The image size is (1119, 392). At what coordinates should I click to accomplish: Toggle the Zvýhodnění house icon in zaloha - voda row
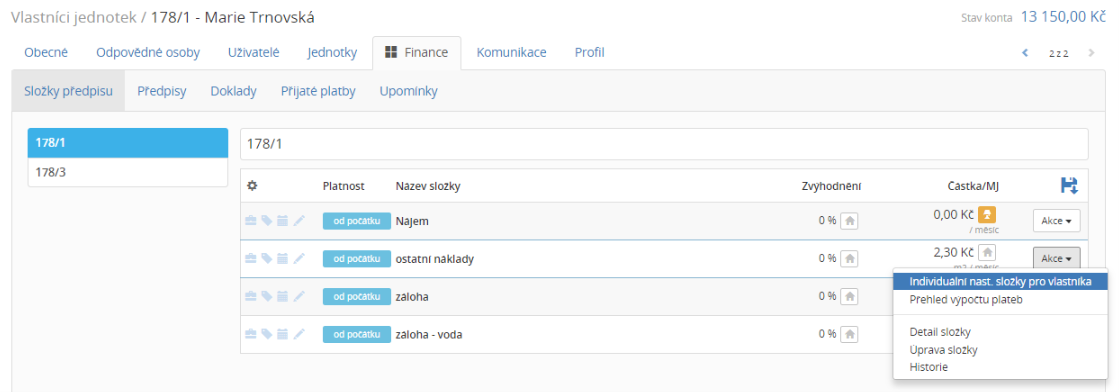pos(849,333)
